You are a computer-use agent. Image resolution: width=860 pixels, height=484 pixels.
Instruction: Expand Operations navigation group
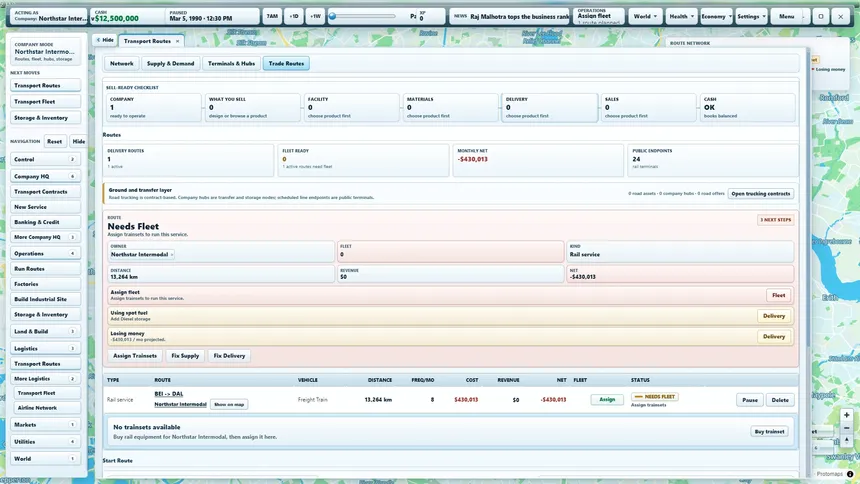point(45,254)
